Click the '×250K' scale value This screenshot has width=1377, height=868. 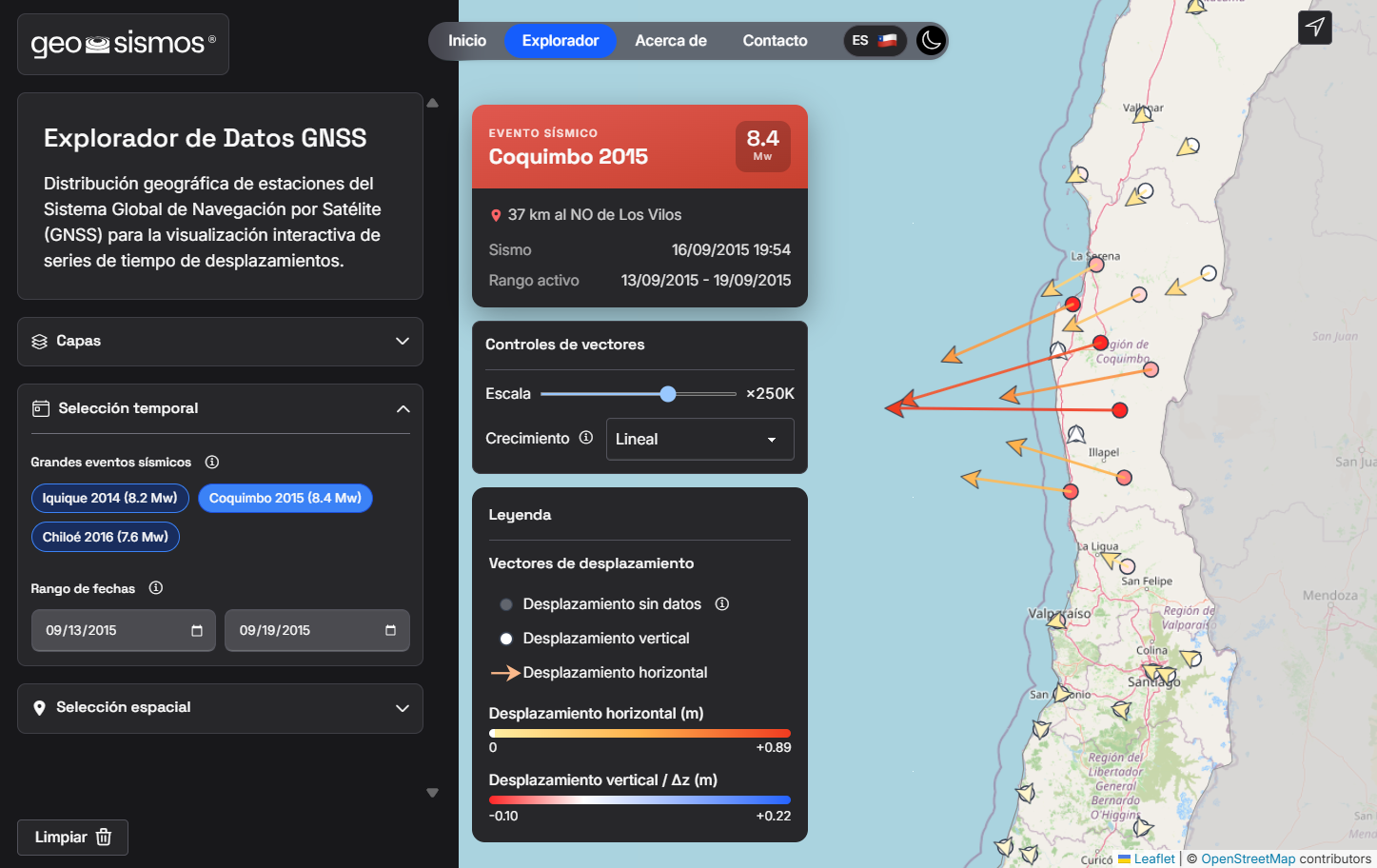tap(770, 394)
